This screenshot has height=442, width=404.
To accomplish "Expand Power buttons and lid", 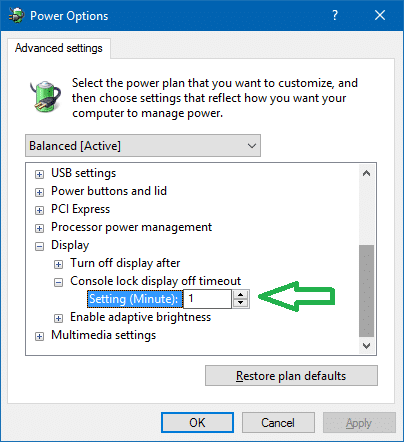I will pyautogui.click(x=39, y=192).
